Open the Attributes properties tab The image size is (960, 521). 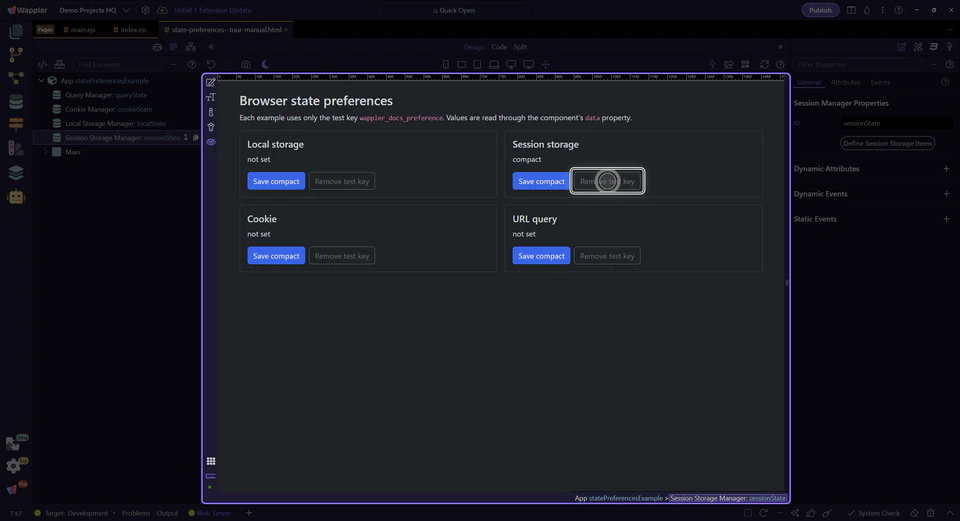pos(846,83)
